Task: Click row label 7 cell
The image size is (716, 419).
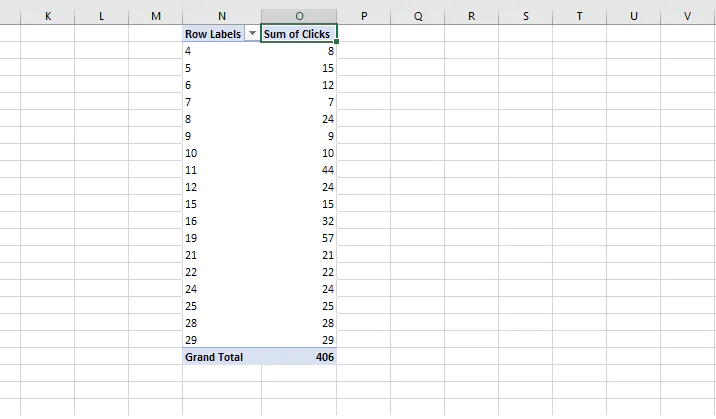Action: (222, 102)
